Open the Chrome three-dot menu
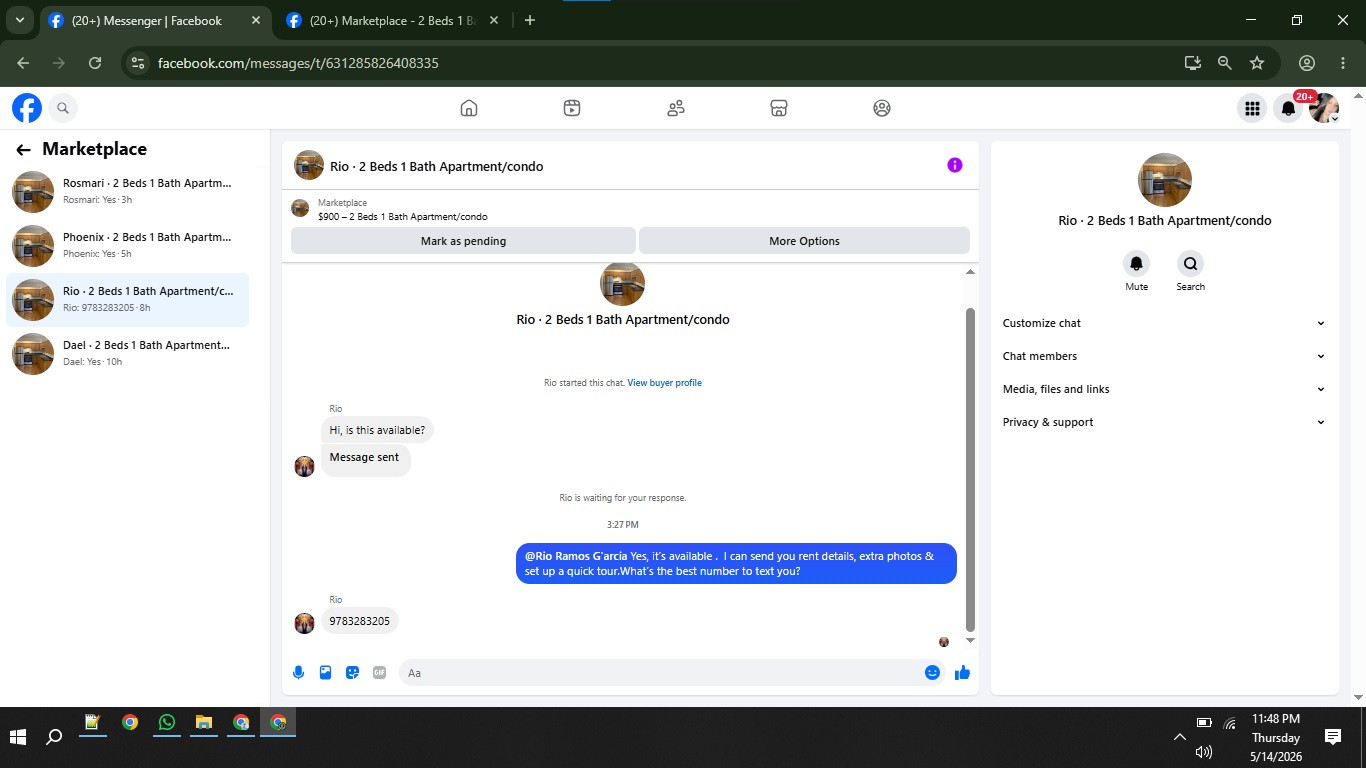Viewport: 1366px width, 768px height. coord(1343,63)
